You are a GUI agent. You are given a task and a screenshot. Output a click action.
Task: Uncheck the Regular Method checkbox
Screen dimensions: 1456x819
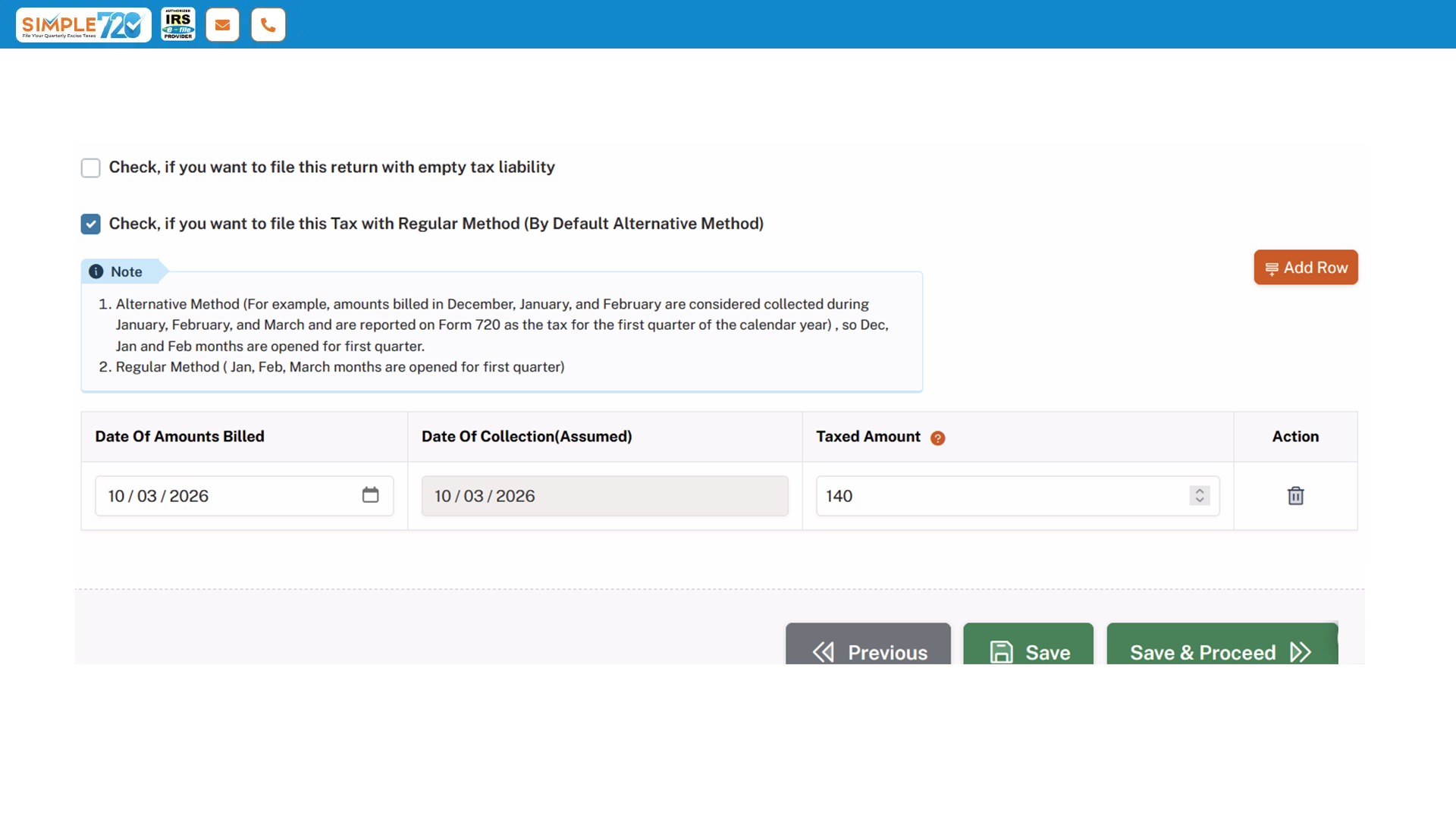[x=91, y=224]
